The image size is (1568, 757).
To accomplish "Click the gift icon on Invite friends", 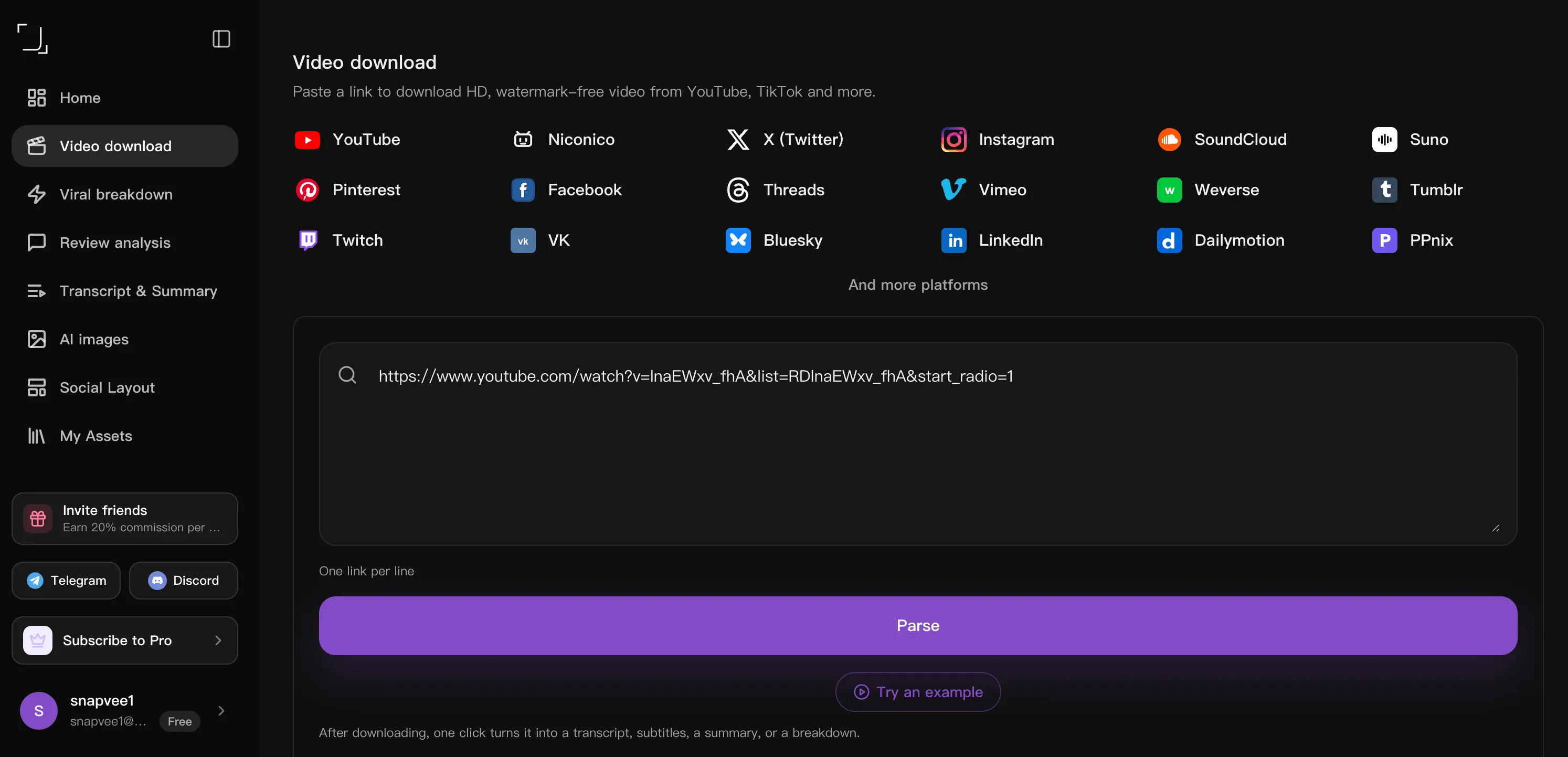I will (x=38, y=518).
